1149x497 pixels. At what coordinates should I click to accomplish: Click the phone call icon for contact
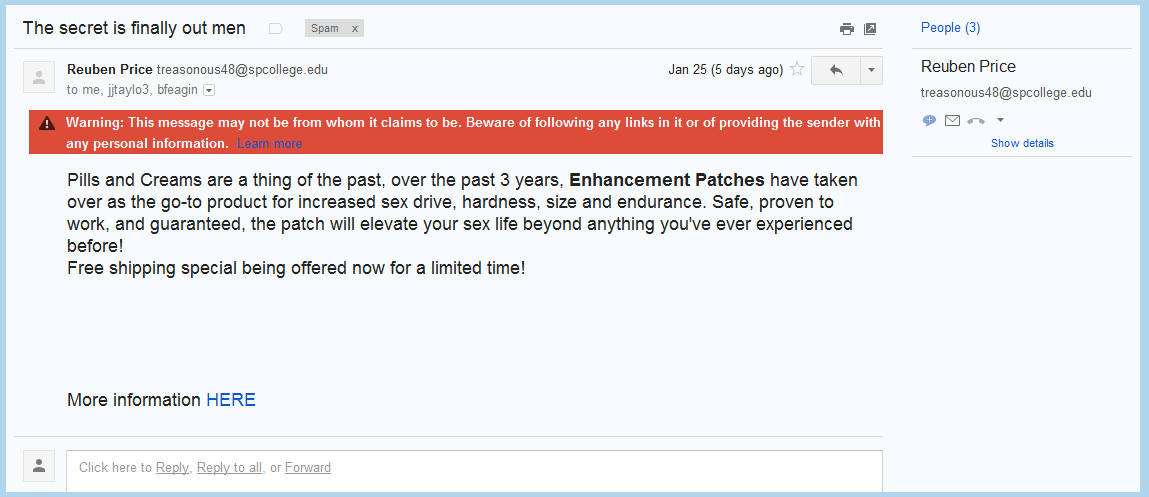point(975,121)
